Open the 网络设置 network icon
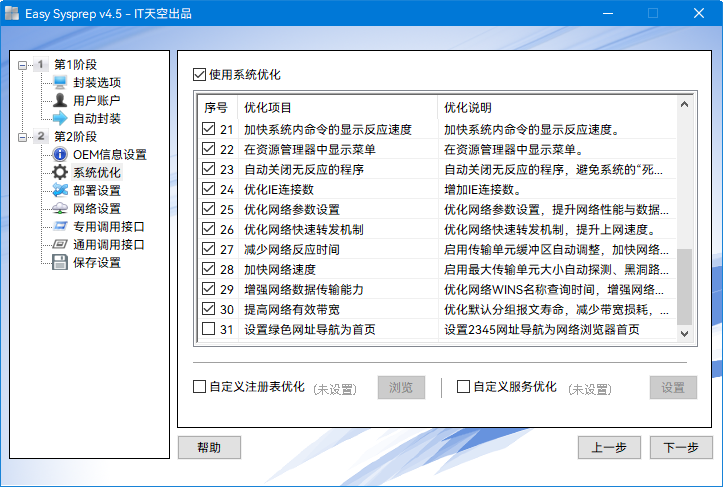Viewport: 723px width, 487px height. pos(60,208)
